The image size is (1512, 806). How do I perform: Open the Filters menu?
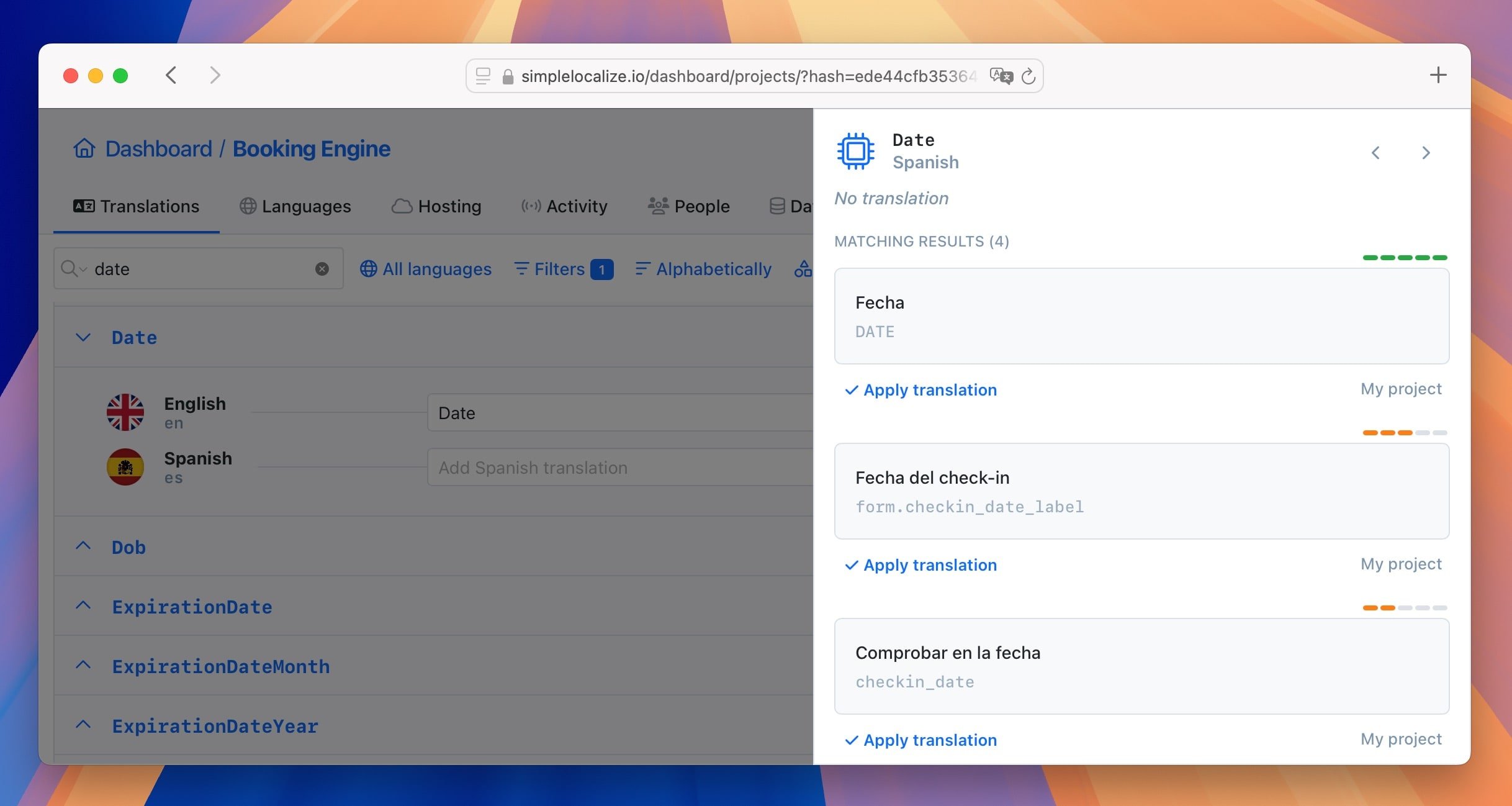(x=564, y=269)
